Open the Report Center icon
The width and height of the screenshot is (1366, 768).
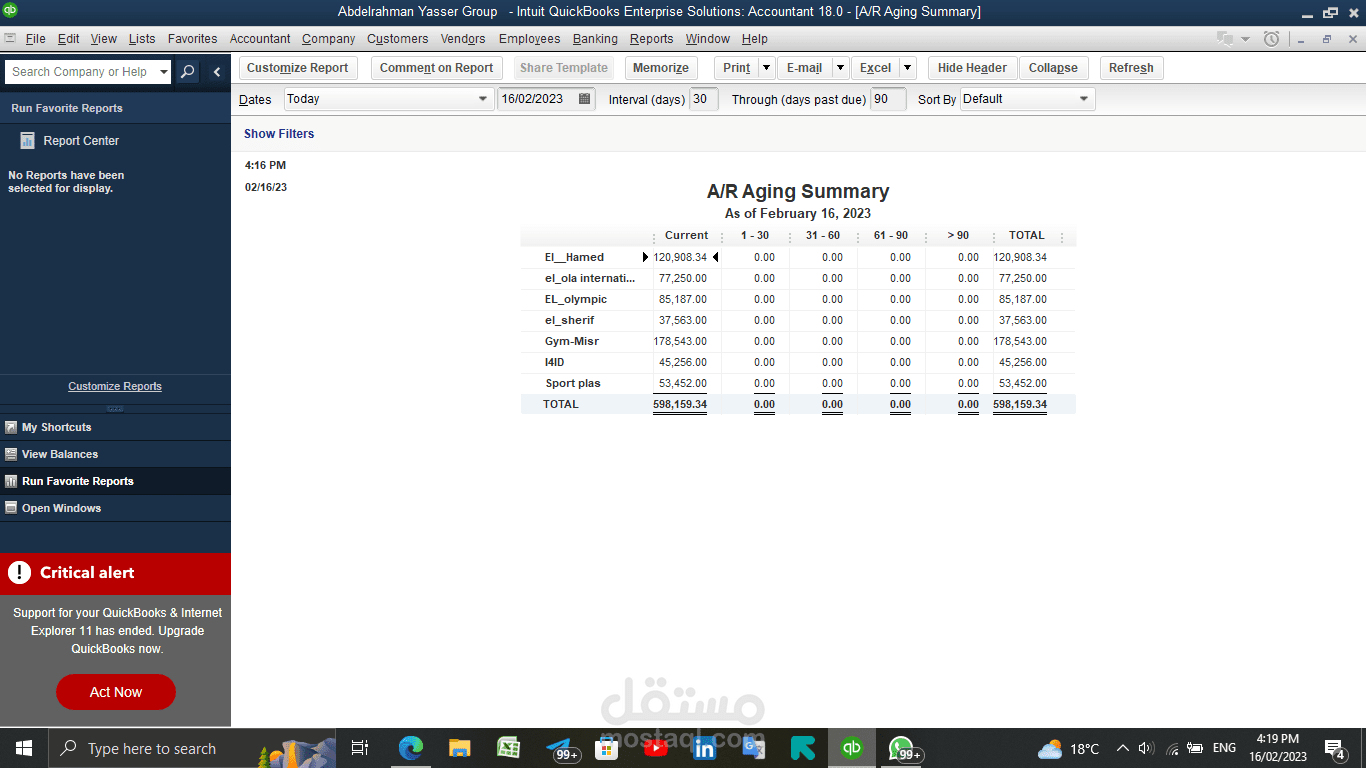(x=28, y=141)
